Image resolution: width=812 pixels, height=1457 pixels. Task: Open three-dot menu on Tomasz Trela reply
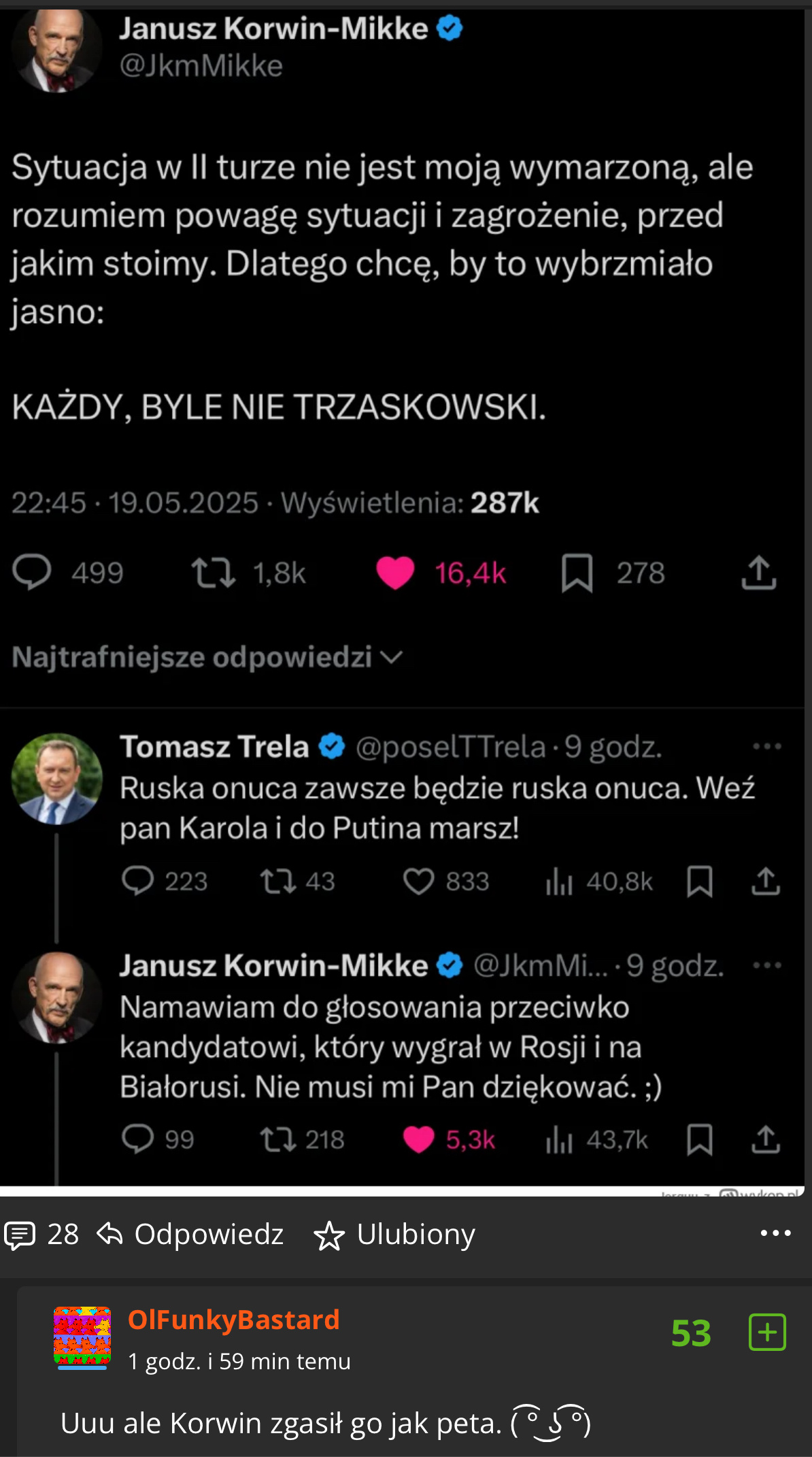click(x=767, y=746)
